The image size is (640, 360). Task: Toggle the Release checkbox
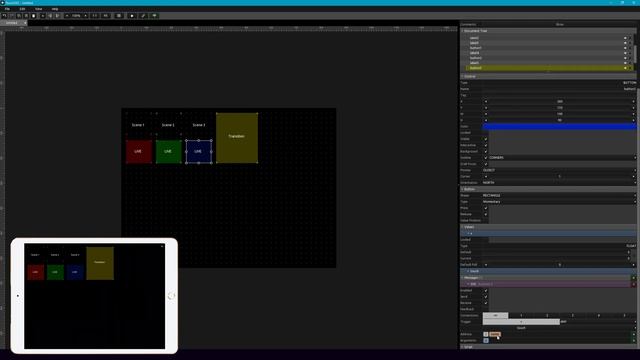click(486, 214)
